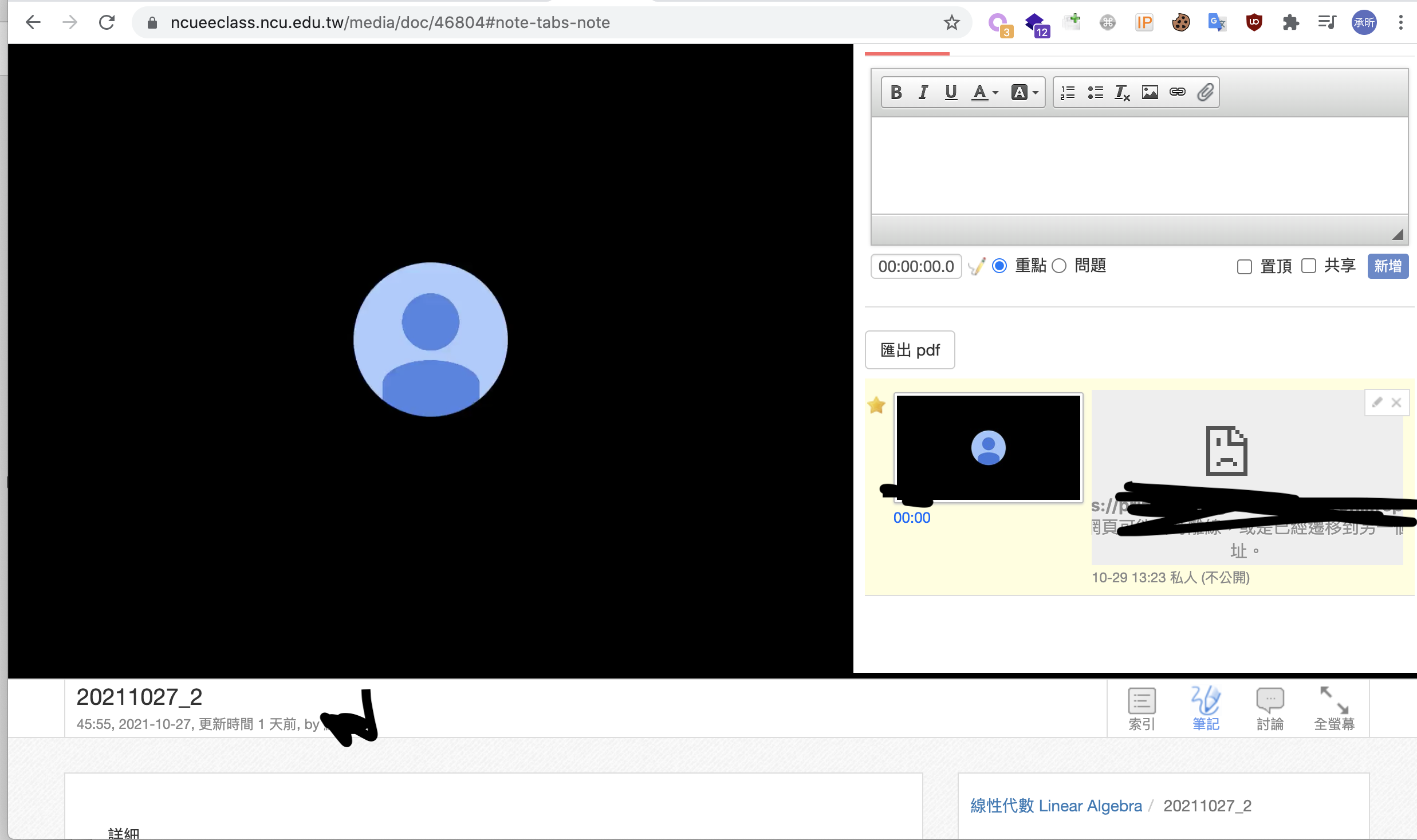Viewport: 1417px width, 840px height.
Task: Toggle underline formatting in note editor
Action: coord(951,92)
